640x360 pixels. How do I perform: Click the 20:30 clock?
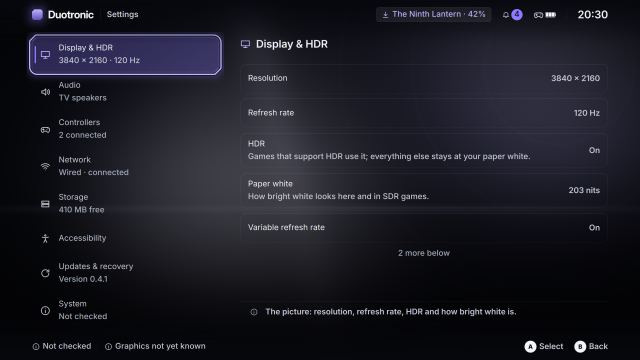[592, 15]
